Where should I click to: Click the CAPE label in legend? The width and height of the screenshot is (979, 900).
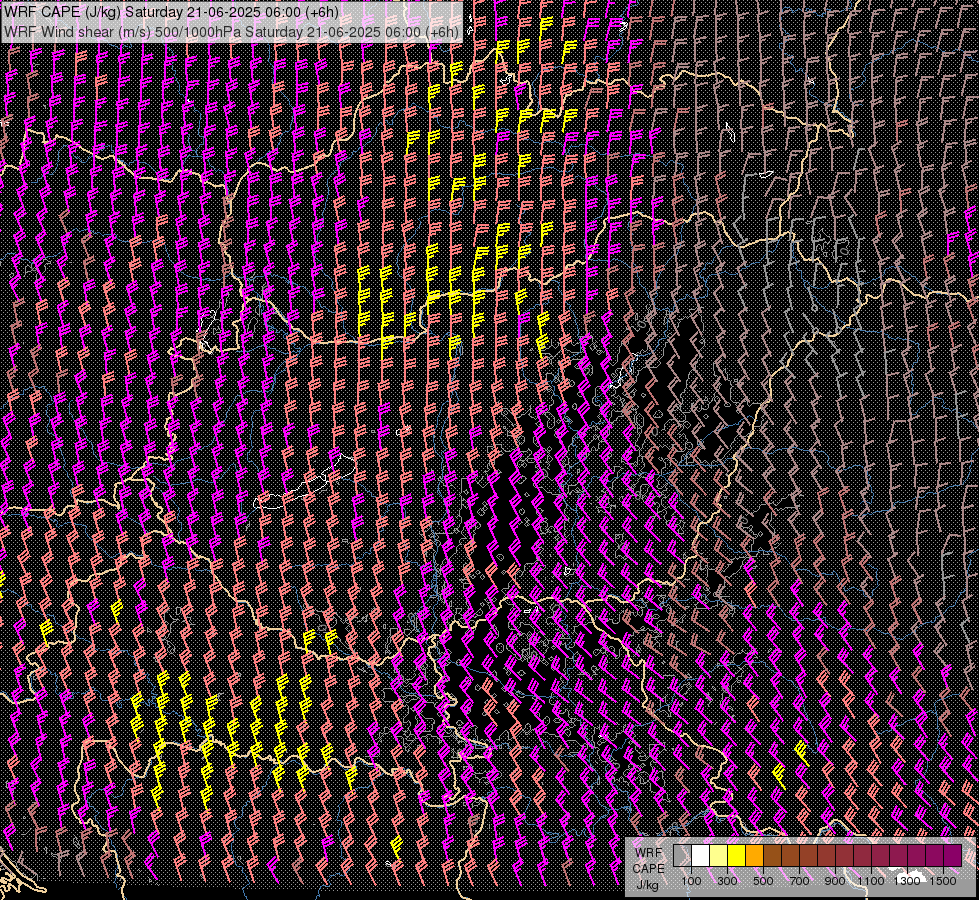coord(648,869)
